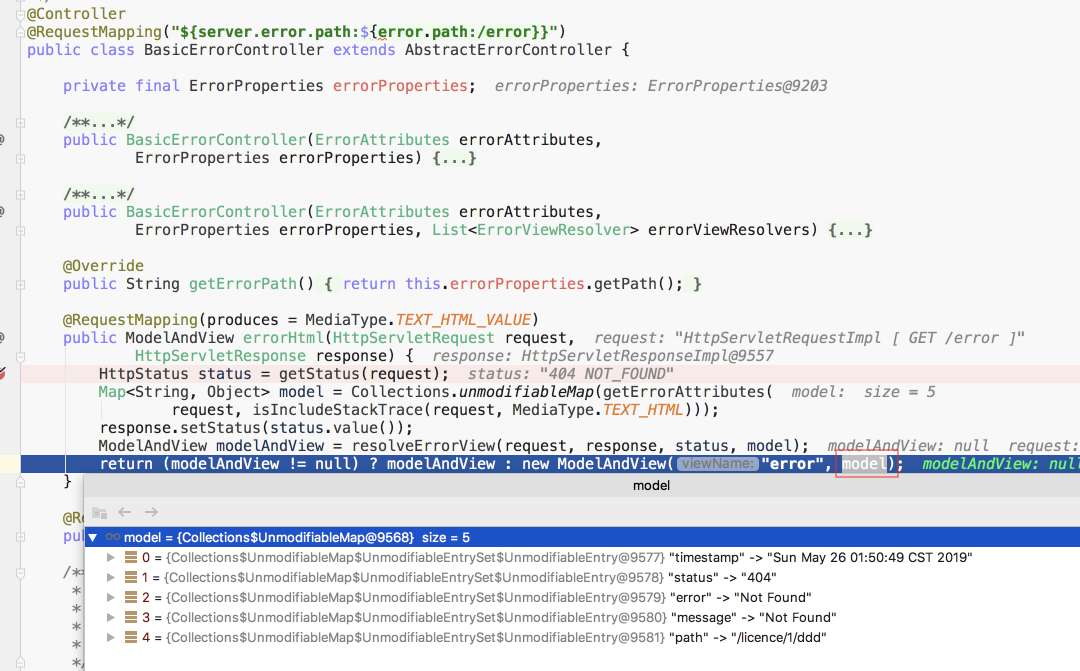Select model = {Collections$UnmodifiableMap@9568} row

(582, 537)
